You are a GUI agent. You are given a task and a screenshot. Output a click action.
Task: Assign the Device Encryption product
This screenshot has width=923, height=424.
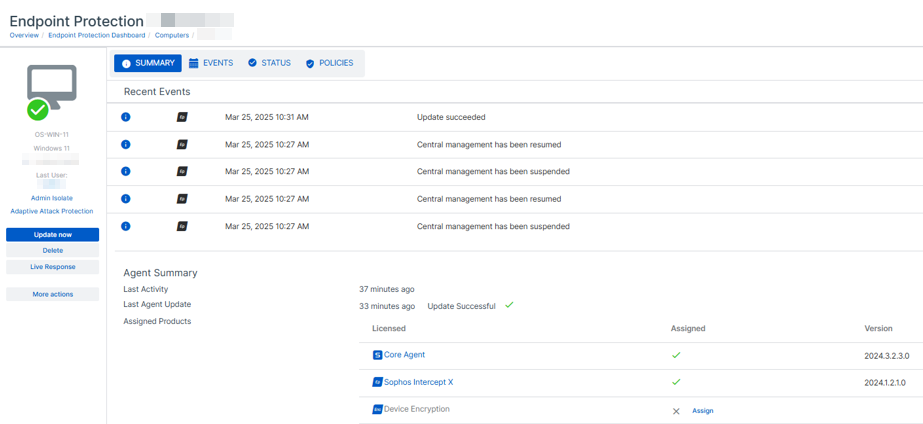[703, 411]
